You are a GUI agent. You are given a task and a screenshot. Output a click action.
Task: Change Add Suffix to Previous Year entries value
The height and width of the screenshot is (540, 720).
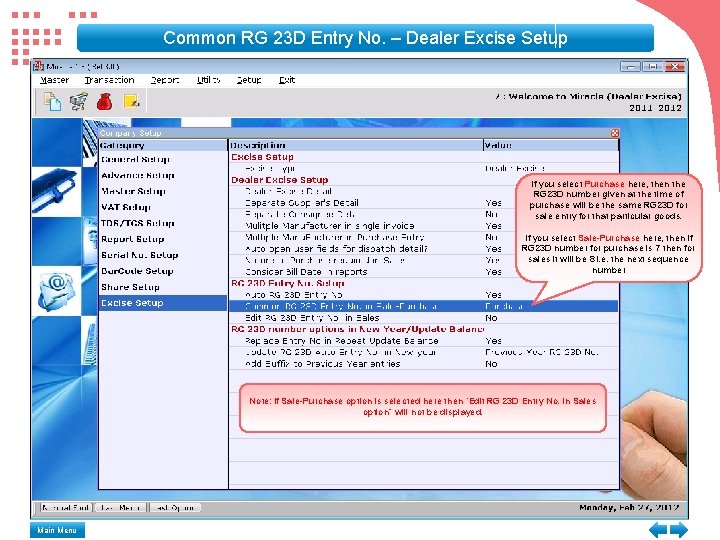[491, 364]
